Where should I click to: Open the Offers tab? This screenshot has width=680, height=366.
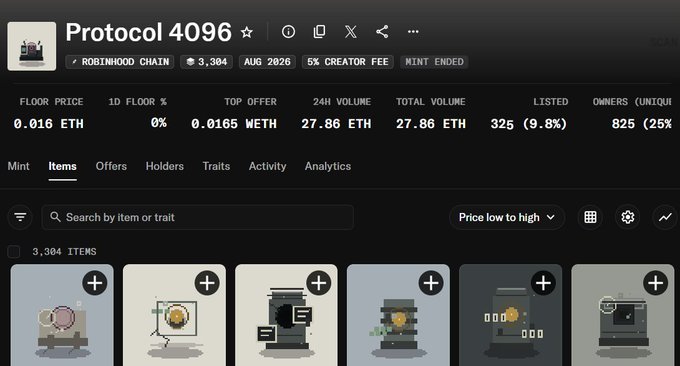click(x=111, y=166)
